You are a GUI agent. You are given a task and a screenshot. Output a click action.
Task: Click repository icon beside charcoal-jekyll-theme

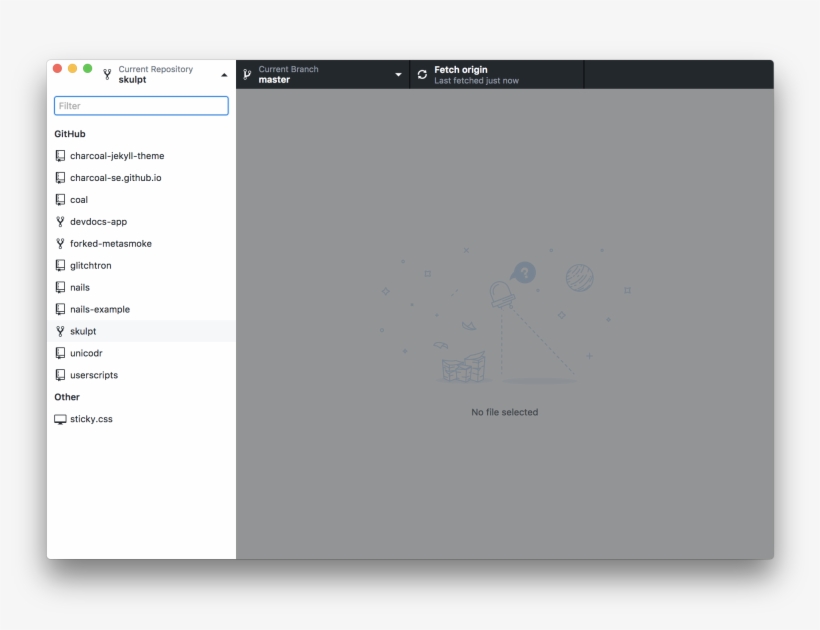tap(60, 156)
